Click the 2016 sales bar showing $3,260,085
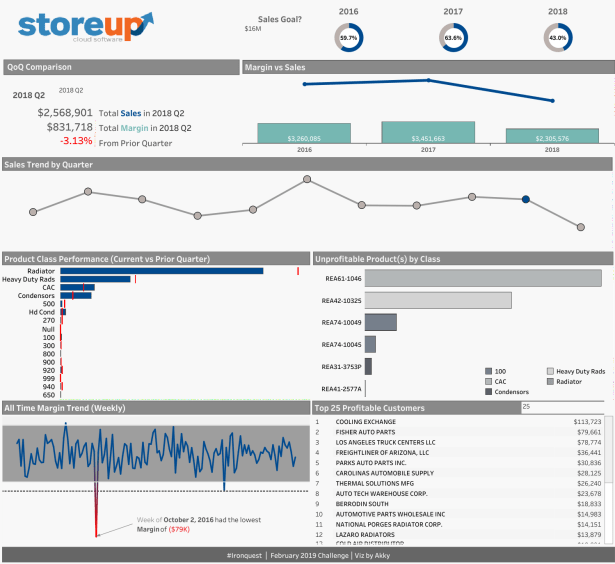The width and height of the screenshot is (615, 564). (304, 135)
